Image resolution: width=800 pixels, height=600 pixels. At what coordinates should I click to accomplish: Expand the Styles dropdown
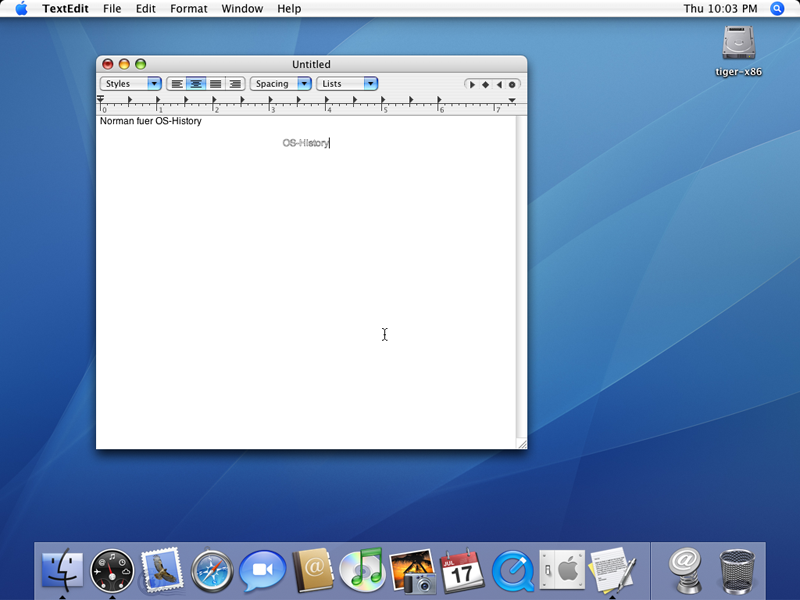tap(131, 84)
